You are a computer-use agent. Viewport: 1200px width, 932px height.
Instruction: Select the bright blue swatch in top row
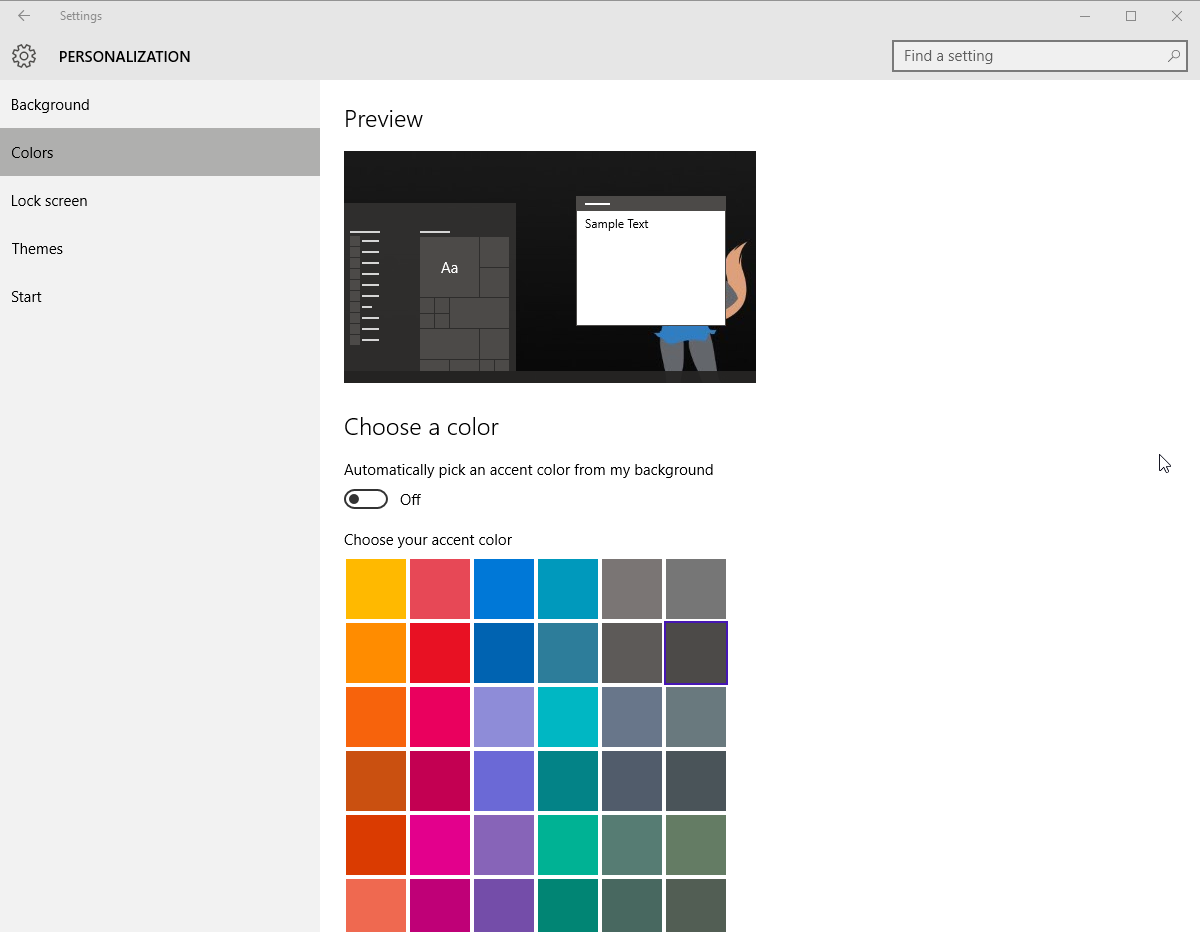(x=504, y=589)
